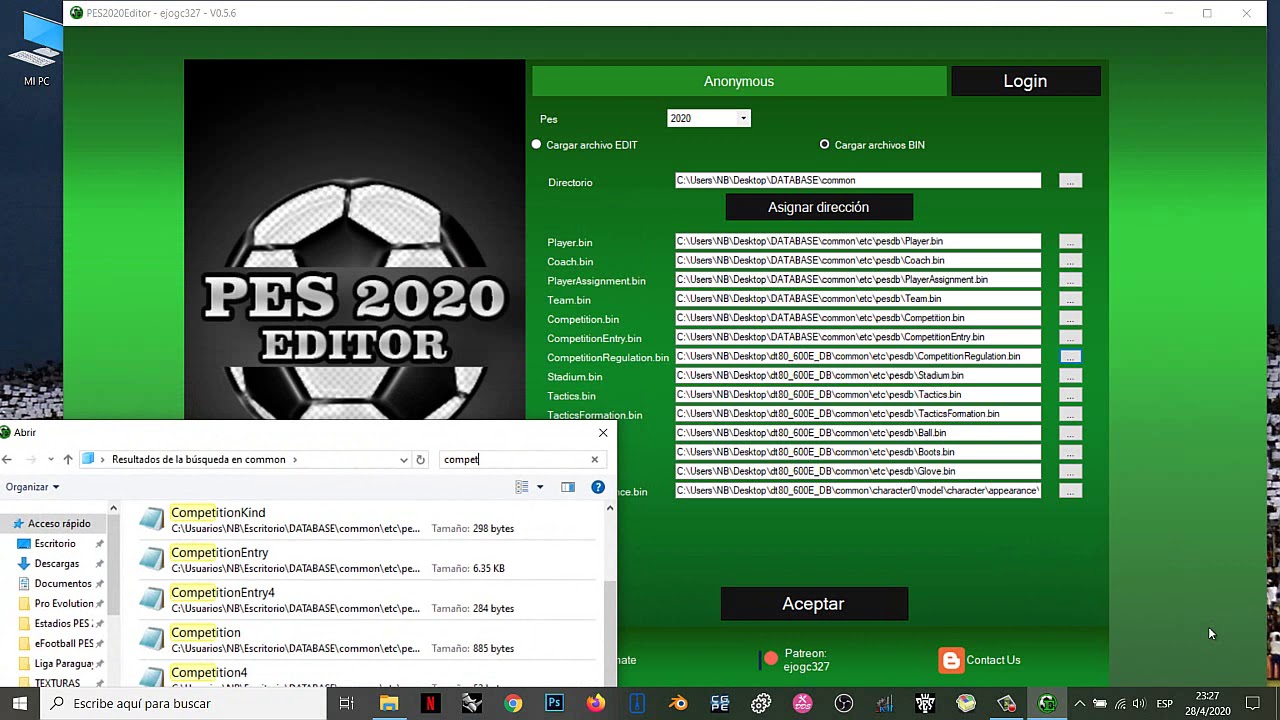Click the Login button
Viewport: 1280px width, 720px height.
pyautogui.click(x=1025, y=81)
